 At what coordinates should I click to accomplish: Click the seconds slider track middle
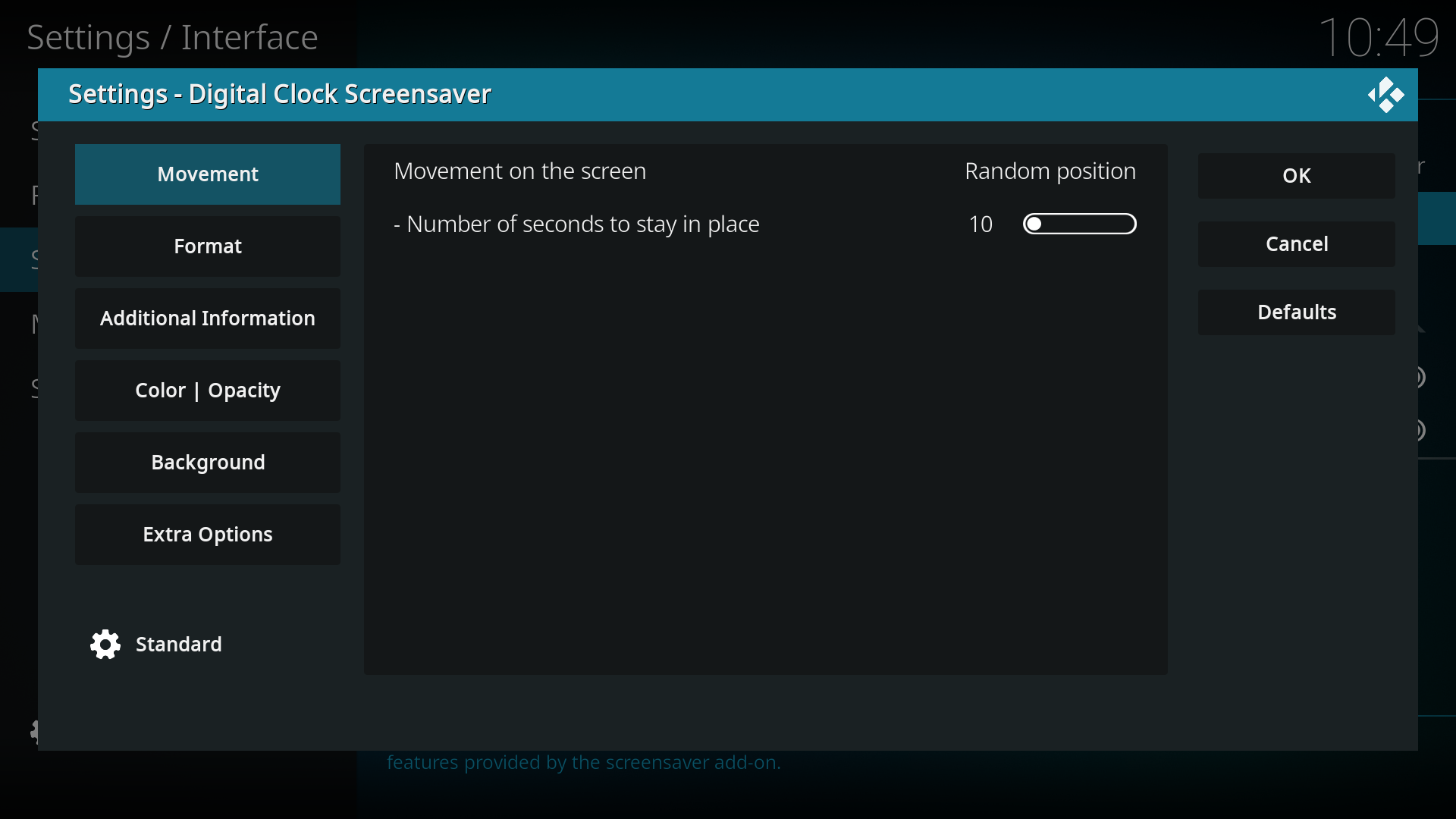tap(1080, 224)
